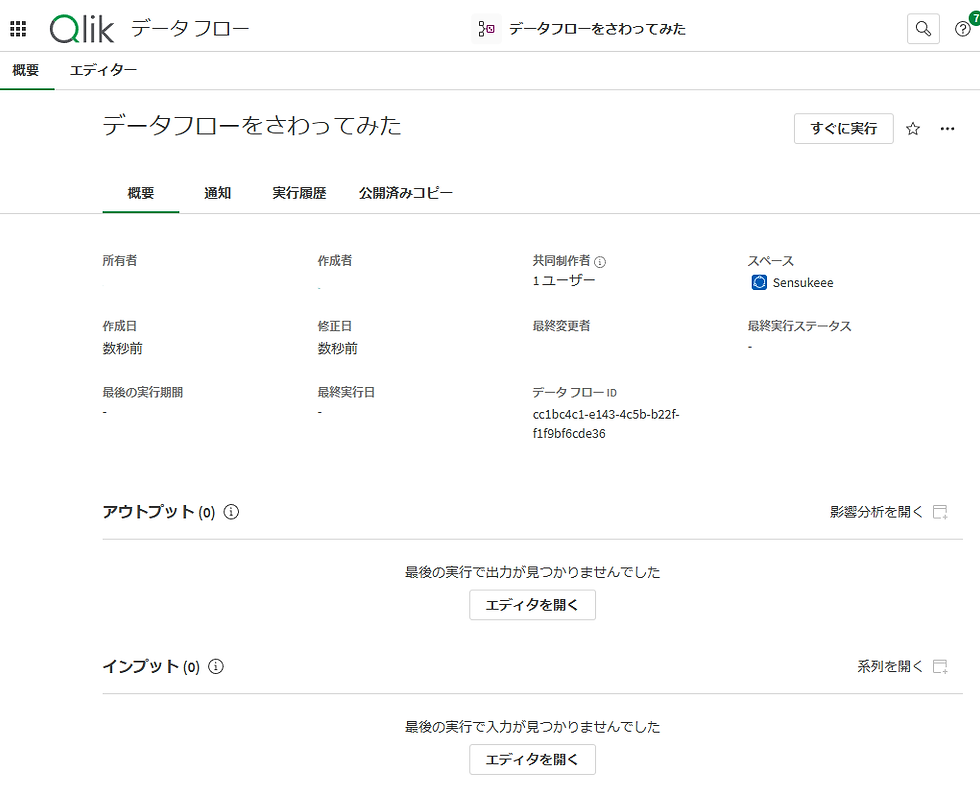
Task: Click 数秒前 under 作成日
Action: 122,349
